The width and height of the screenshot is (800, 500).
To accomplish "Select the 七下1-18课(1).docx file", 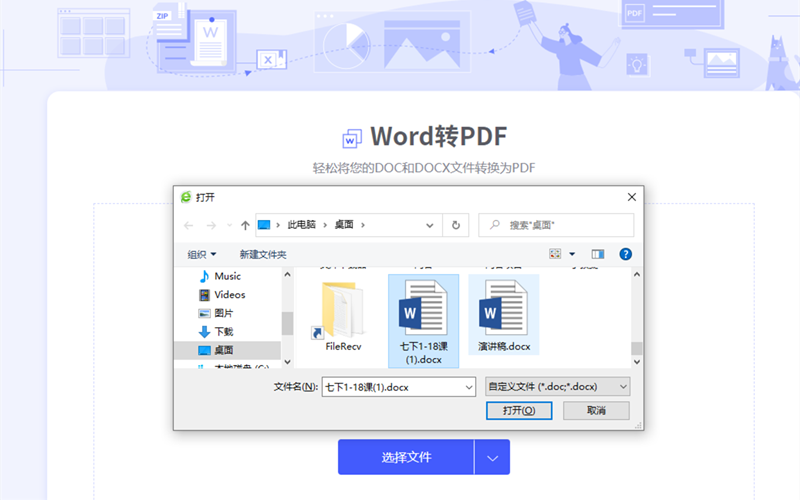I will [422, 320].
